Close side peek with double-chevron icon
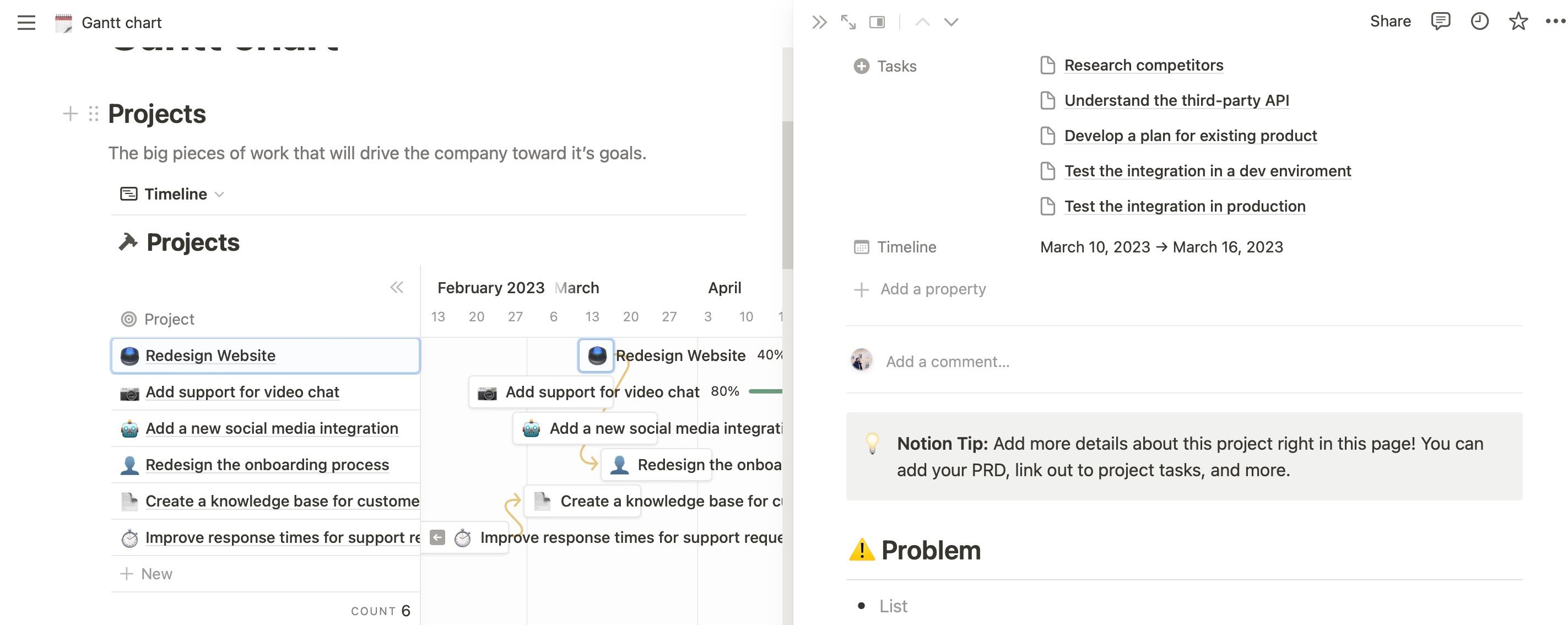This screenshot has height=625, width=1568. 819,21
